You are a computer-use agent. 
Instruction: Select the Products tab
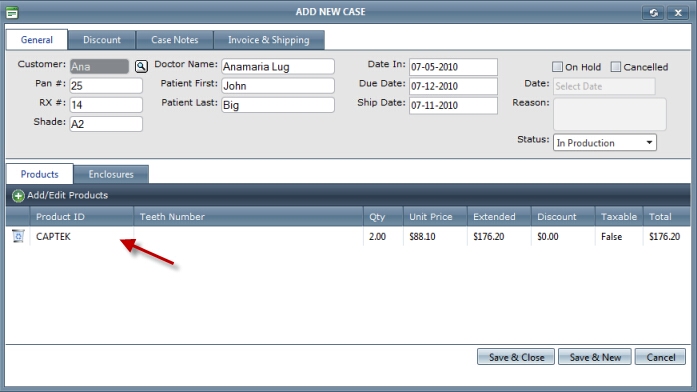tap(40, 174)
